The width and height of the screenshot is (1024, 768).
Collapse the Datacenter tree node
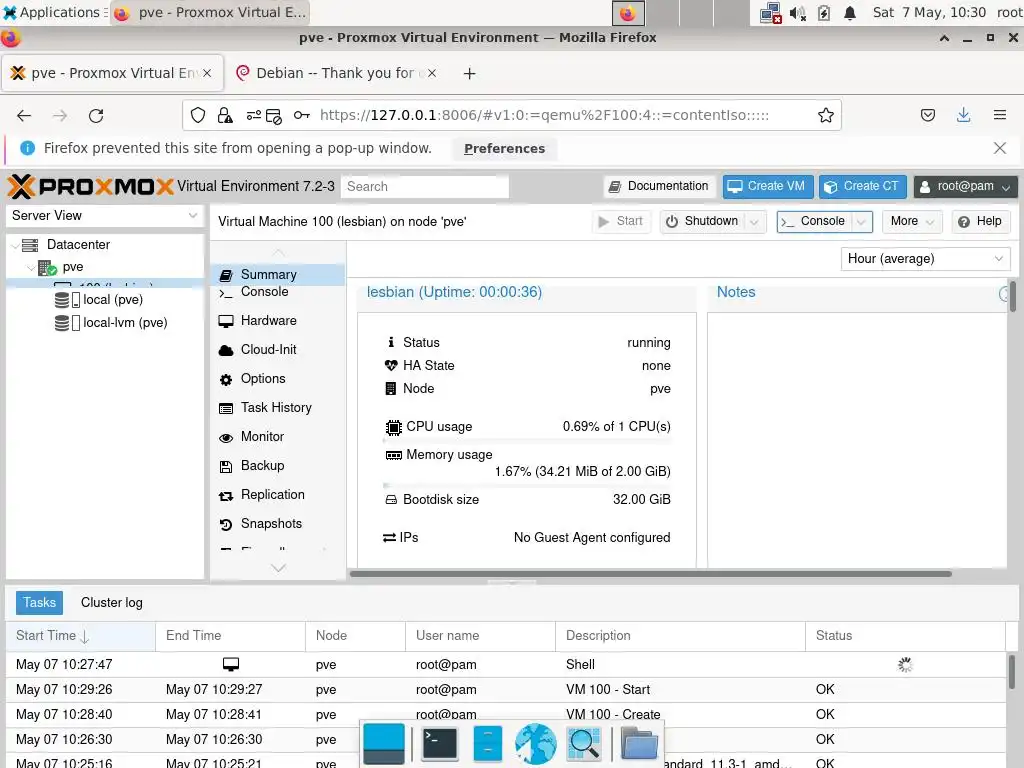point(16,245)
